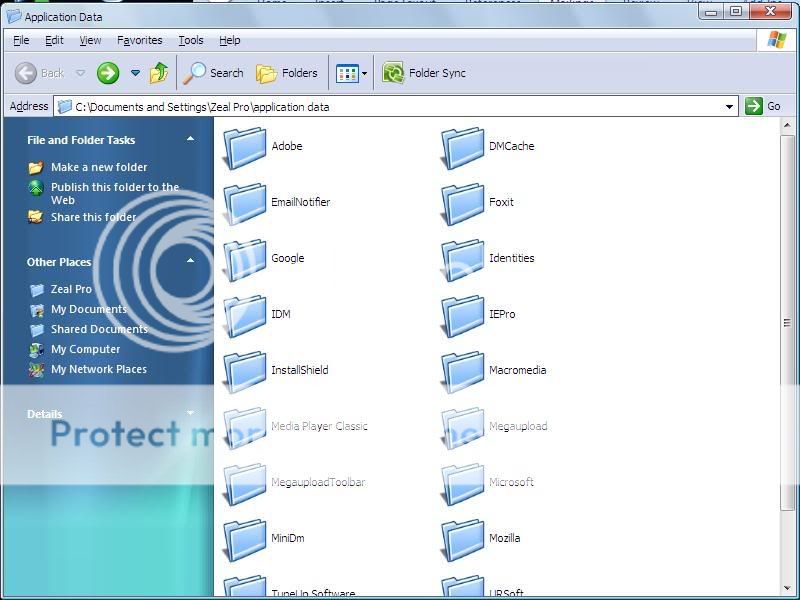Screen dimensions: 800x600
Task: Collapse the File and Folder Tasks panel
Action: point(190,140)
